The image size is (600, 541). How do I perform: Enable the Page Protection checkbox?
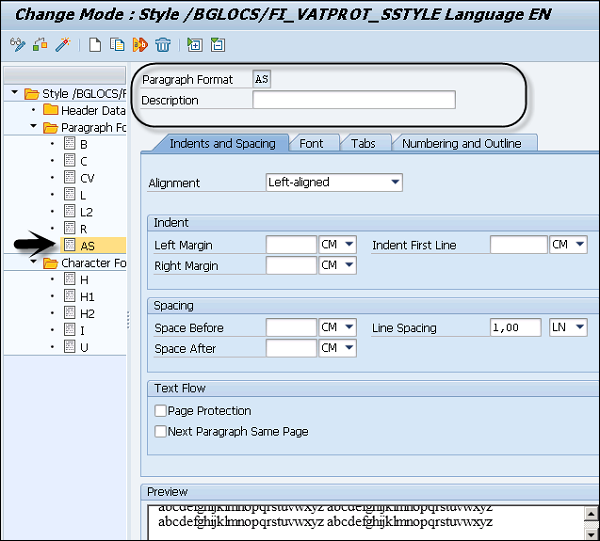[161, 411]
